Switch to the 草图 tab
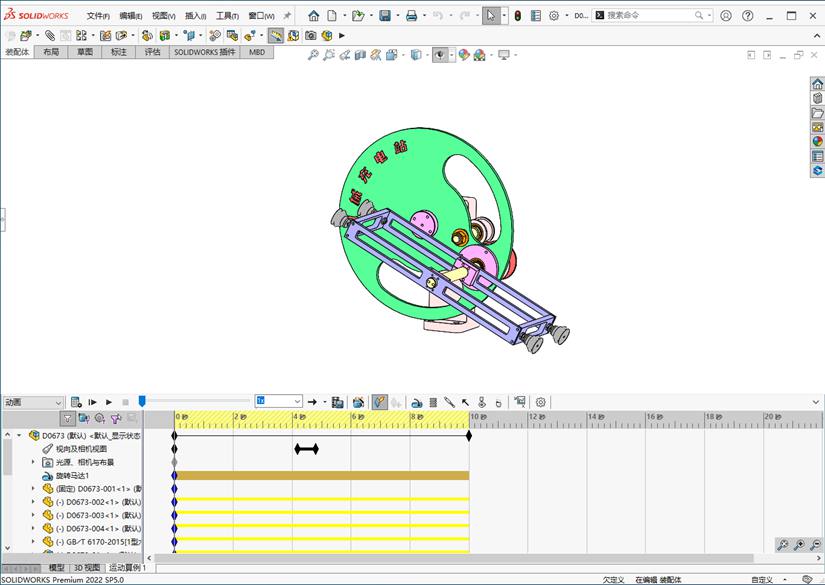825x585 pixels. [x=85, y=52]
